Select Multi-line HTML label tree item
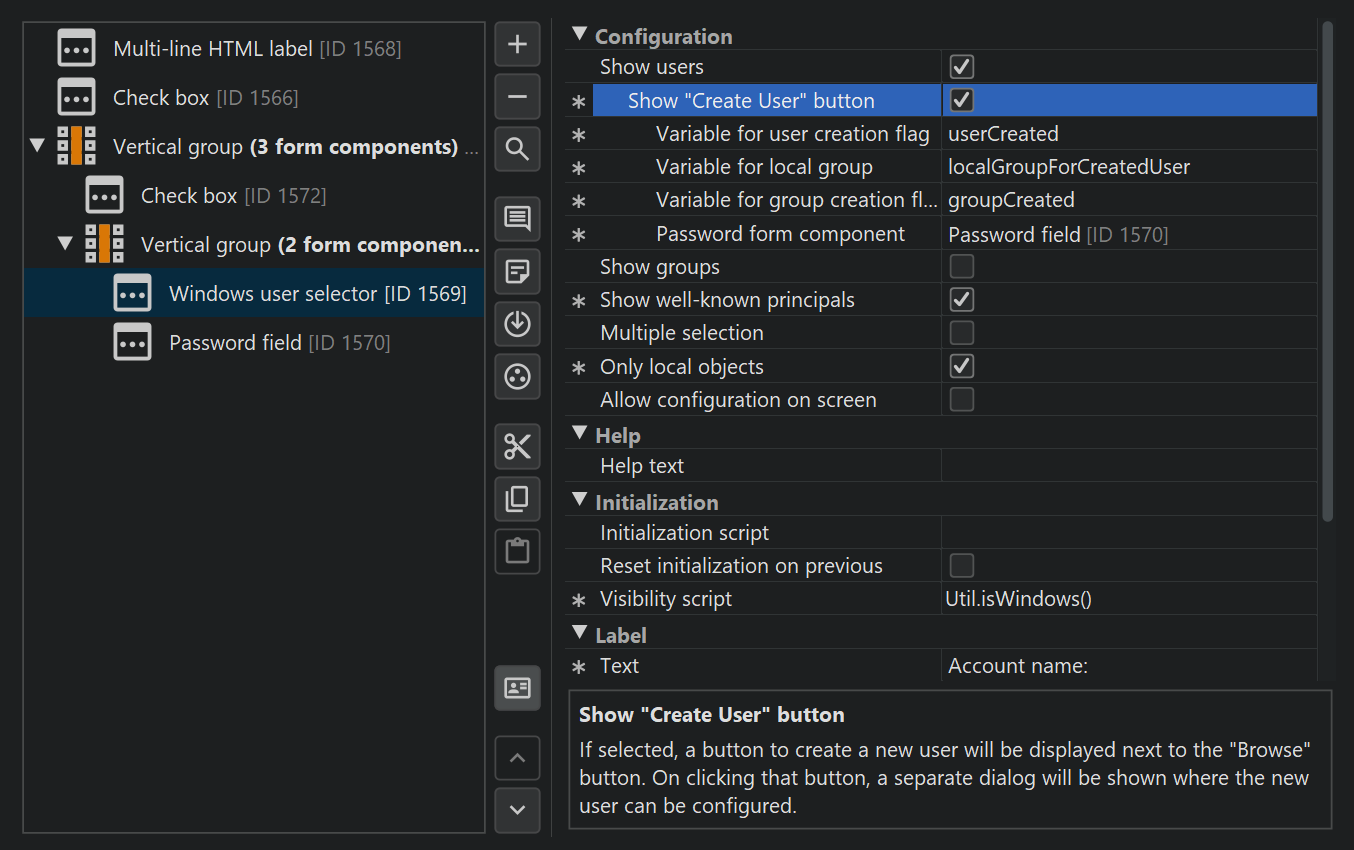Viewport: 1354px width, 850px height. point(256,48)
